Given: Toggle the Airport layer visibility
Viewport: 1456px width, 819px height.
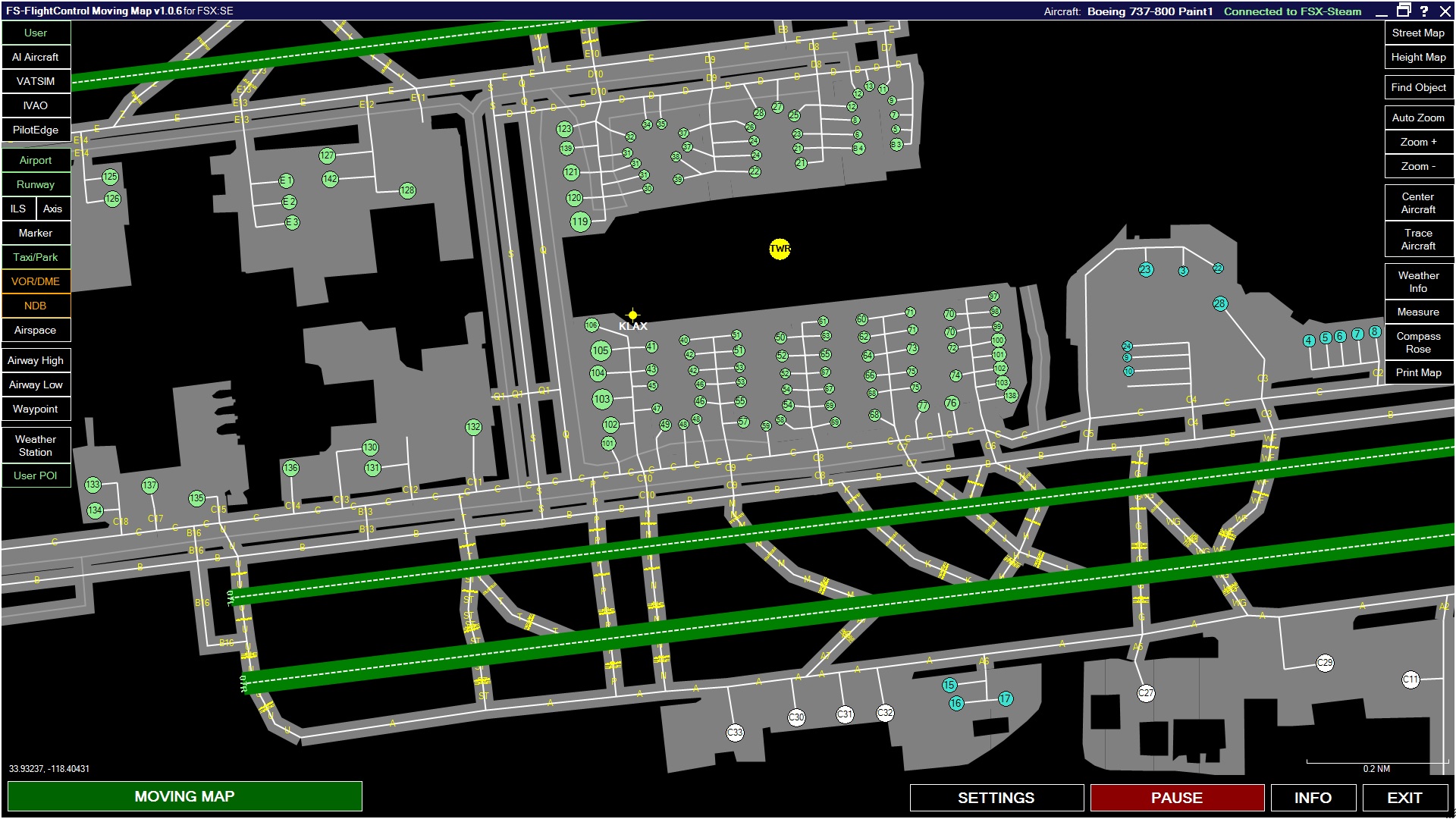Looking at the screenshot, I should coord(36,160).
